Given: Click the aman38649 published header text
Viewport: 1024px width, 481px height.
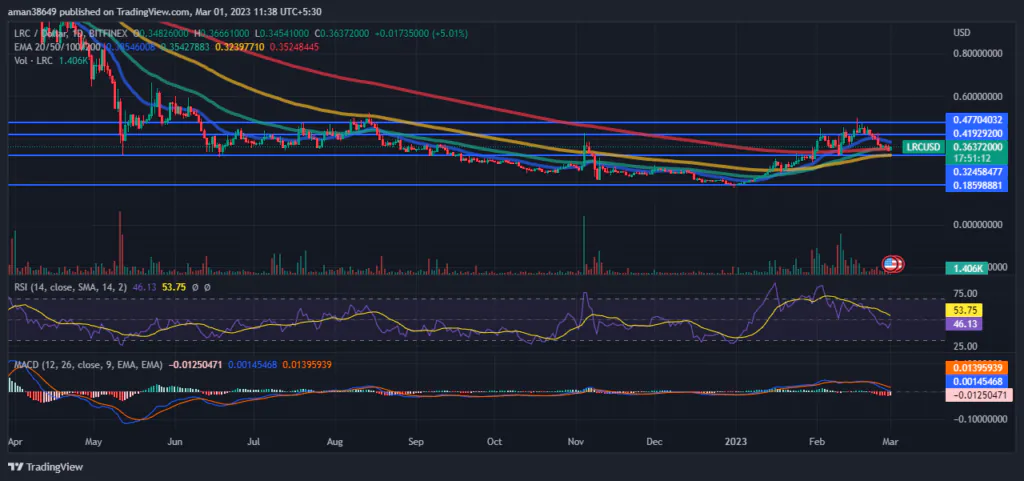Looking at the screenshot, I should pyautogui.click(x=166, y=11).
